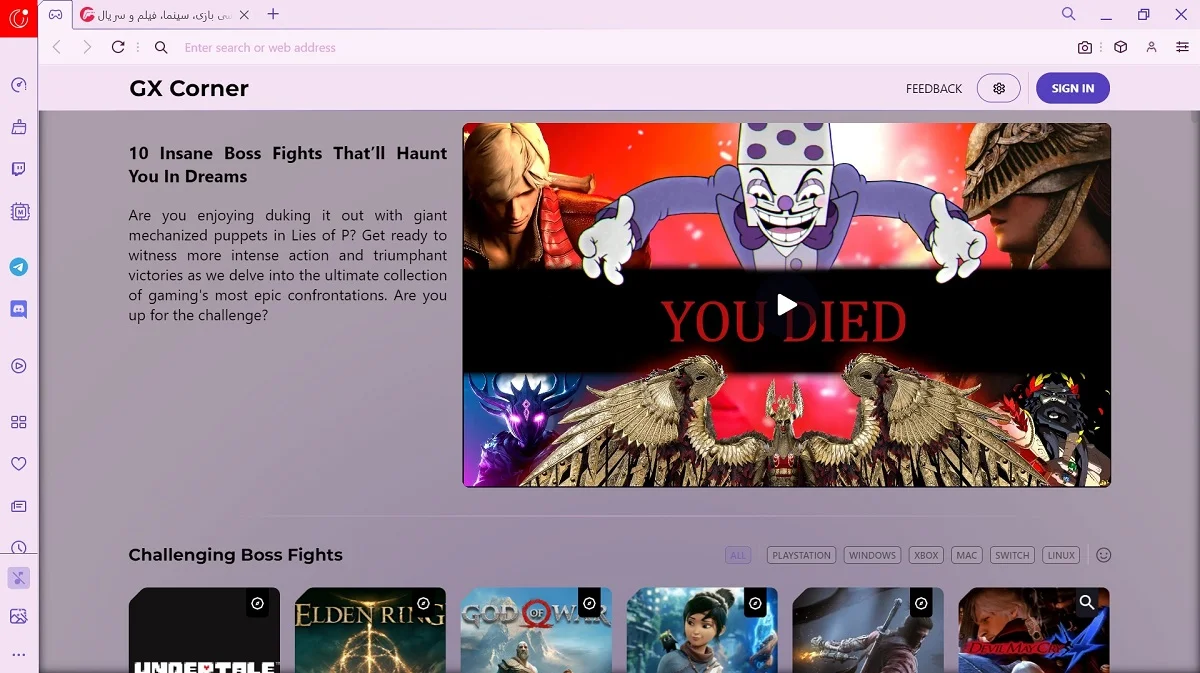Click the '10 Insane Boss Fights' headline
The height and width of the screenshot is (673, 1200).
point(288,165)
